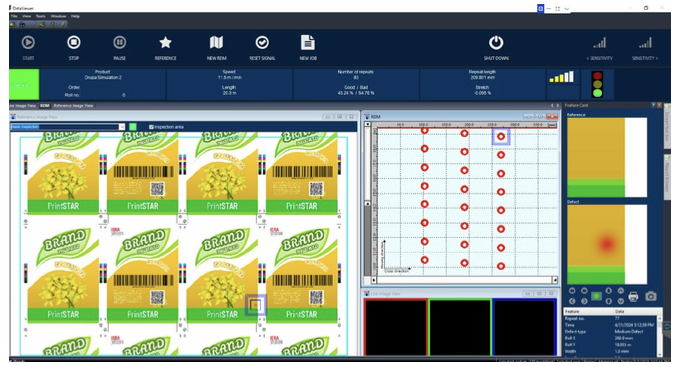This screenshot has width=675, height=367.
Task: Click the camera snapshot icon in Feature Card
Action: pos(651,296)
